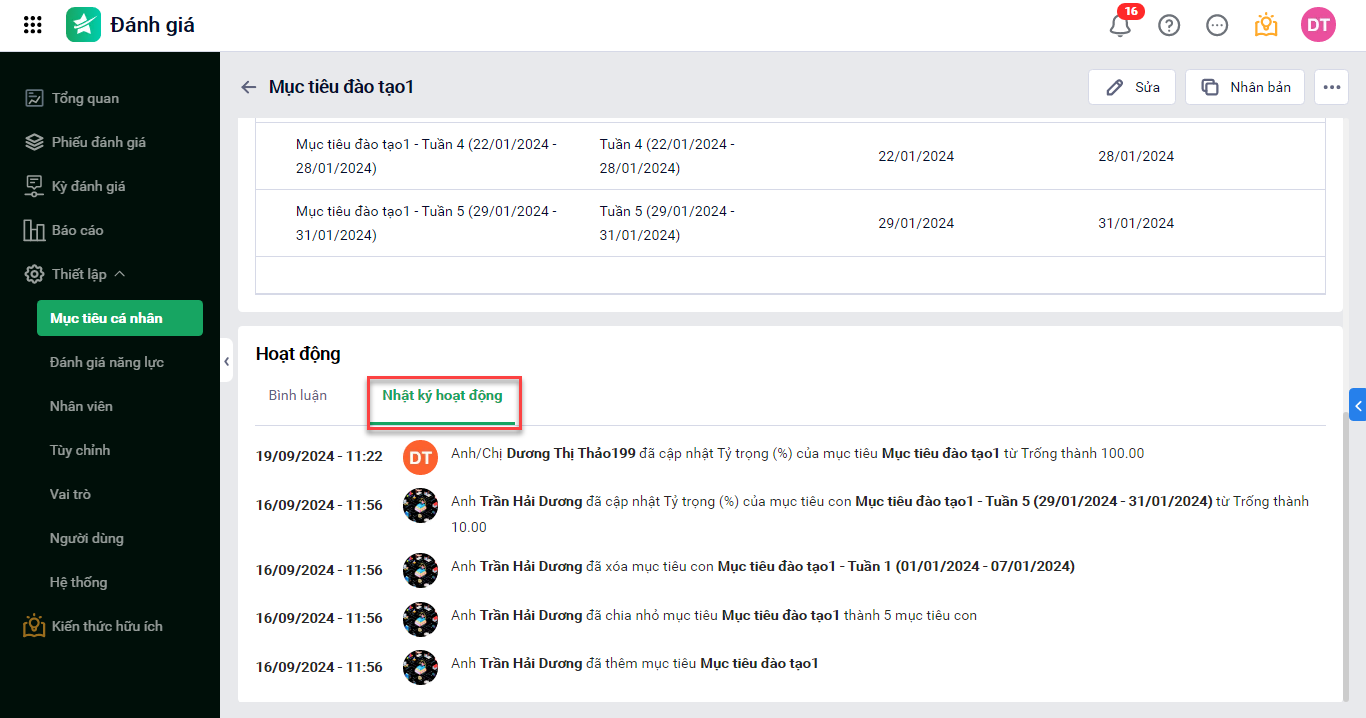Collapse the Thiết lập menu chevron

coord(119,274)
